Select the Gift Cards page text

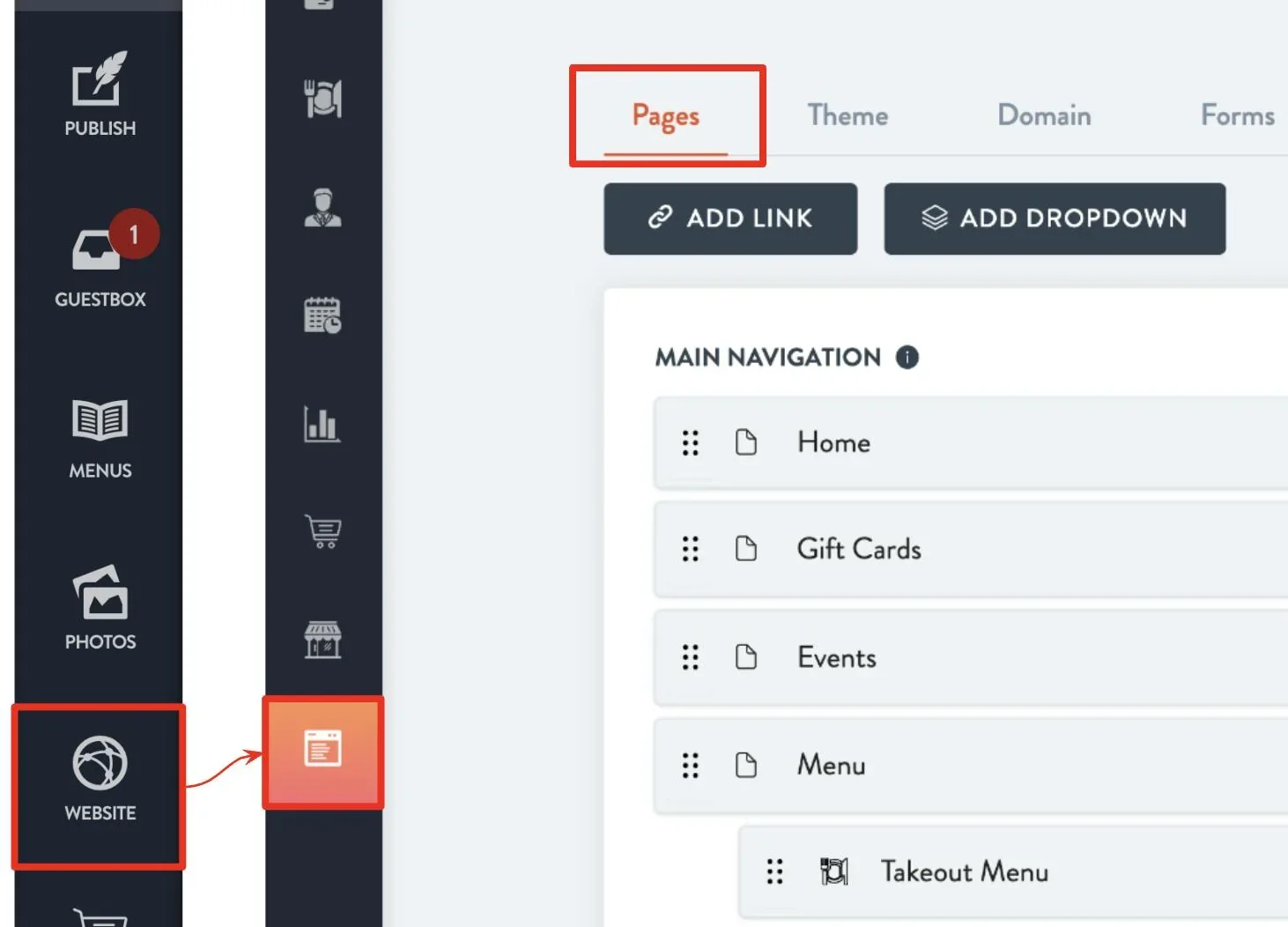pyautogui.click(x=859, y=549)
